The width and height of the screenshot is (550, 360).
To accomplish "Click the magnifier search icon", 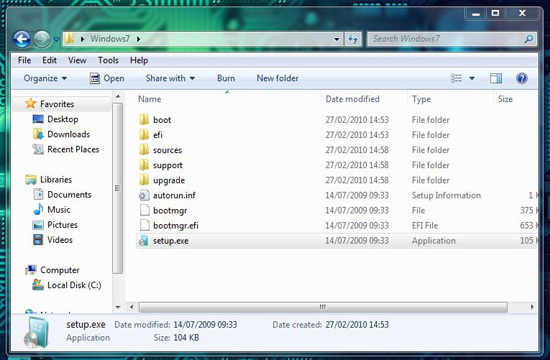I will (x=529, y=39).
